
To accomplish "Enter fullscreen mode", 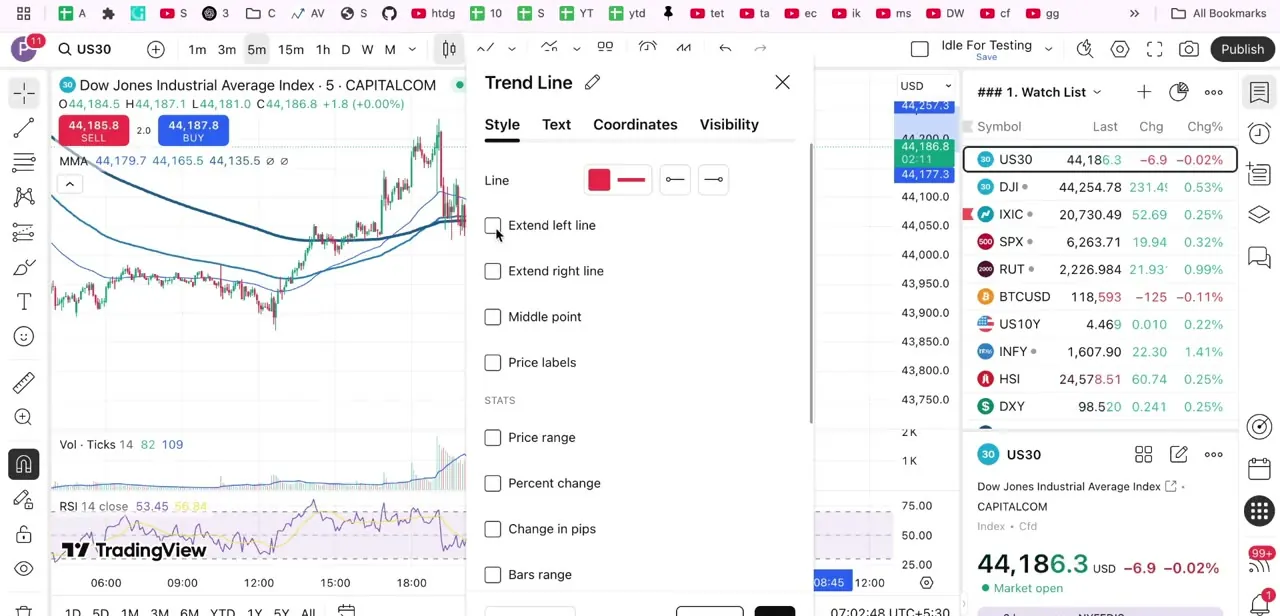I will tap(1154, 49).
